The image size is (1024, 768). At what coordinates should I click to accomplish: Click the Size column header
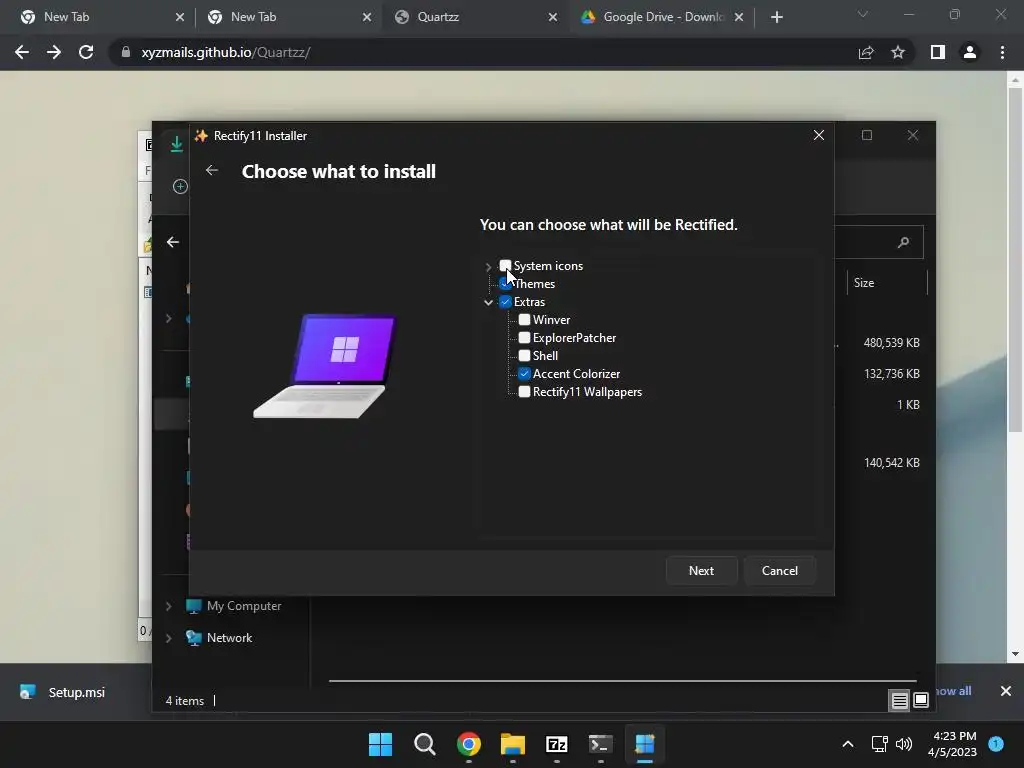pos(887,283)
